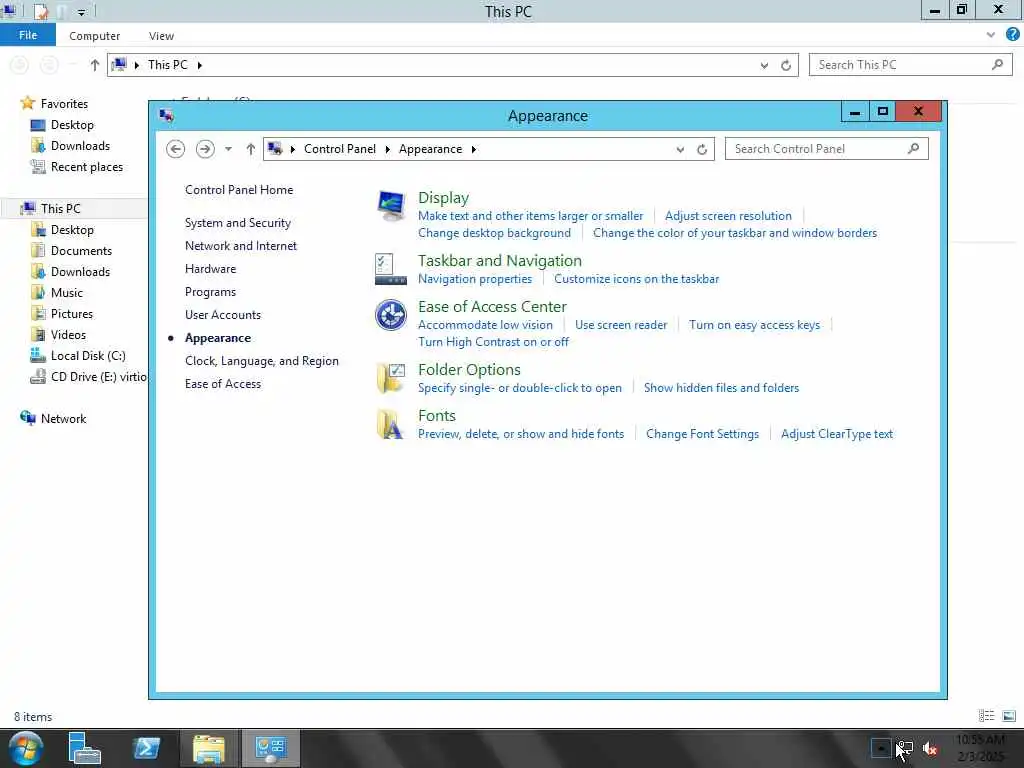The width and height of the screenshot is (1024, 768).
Task: Select Documents under This PC
Action: (x=81, y=251)
